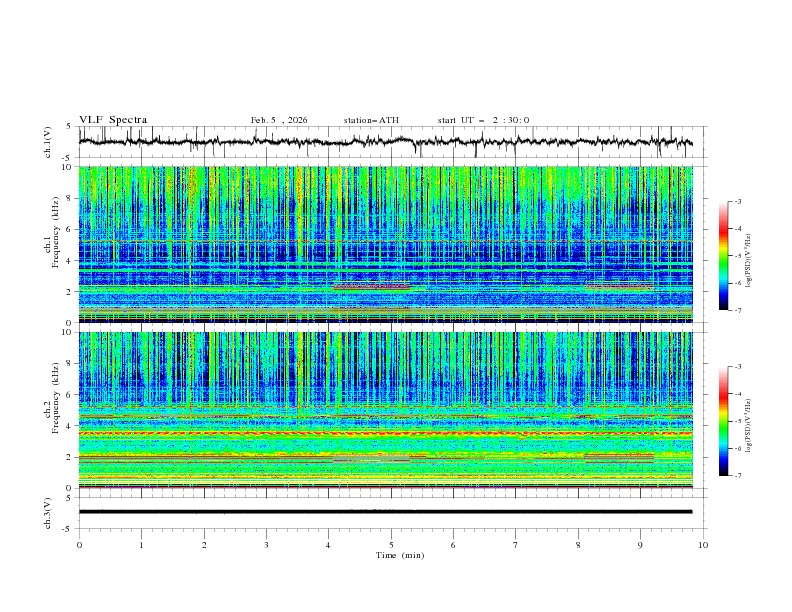
Task: Click the "-7" label on the lower colorbar
Action: pyautogui.click(x=737, y=475)
